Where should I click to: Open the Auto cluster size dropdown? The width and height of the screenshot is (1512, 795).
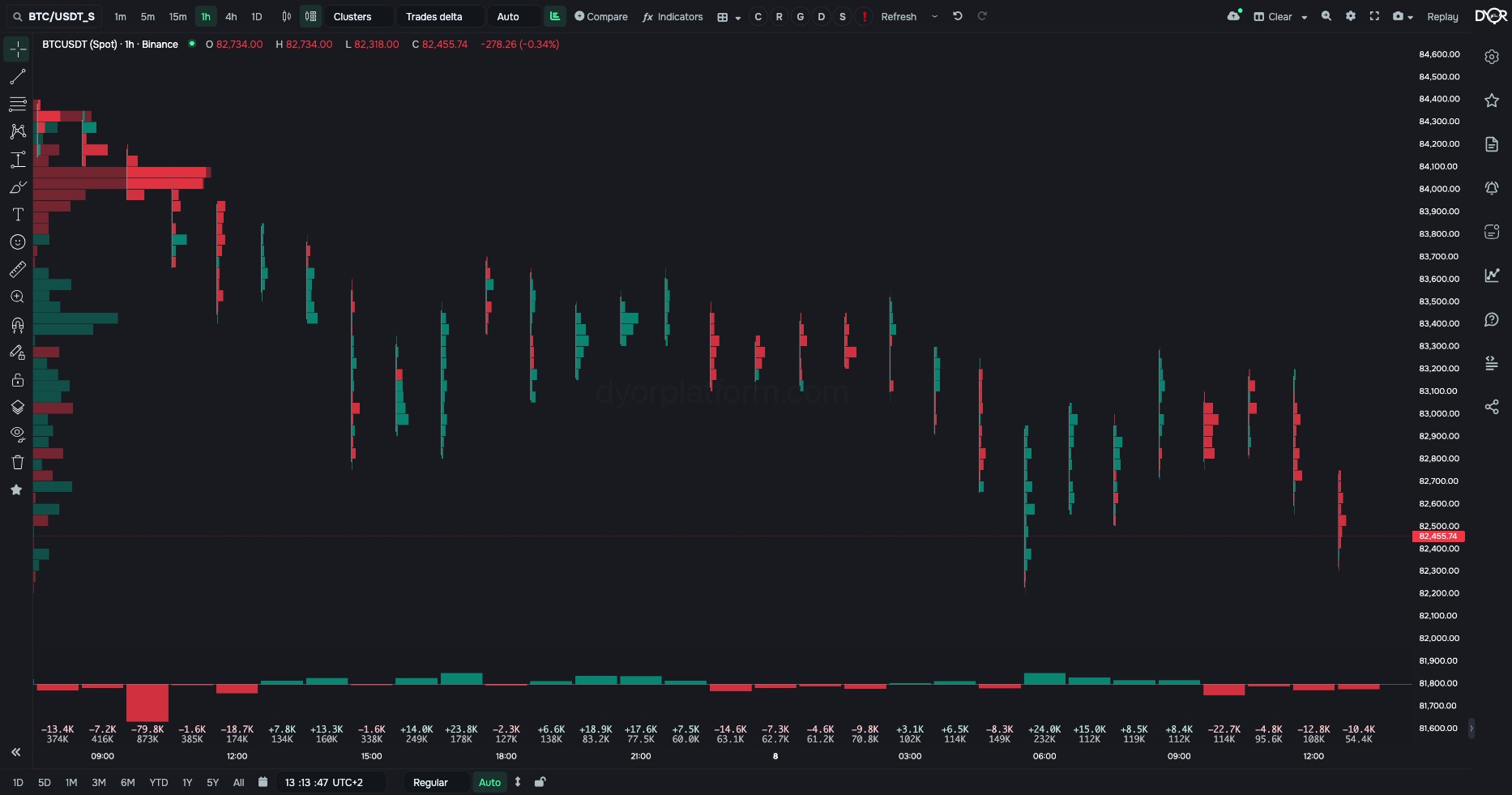[515, 16]
